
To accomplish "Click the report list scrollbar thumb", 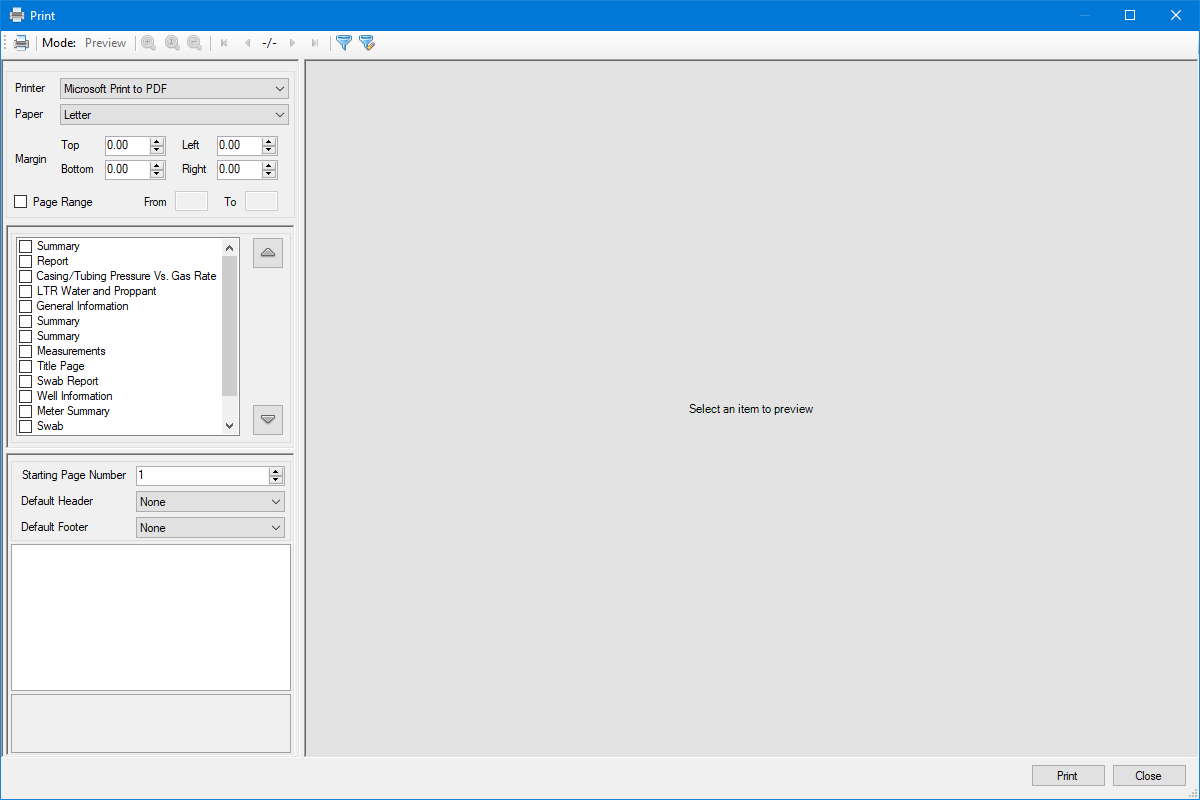I will [230, 326].
